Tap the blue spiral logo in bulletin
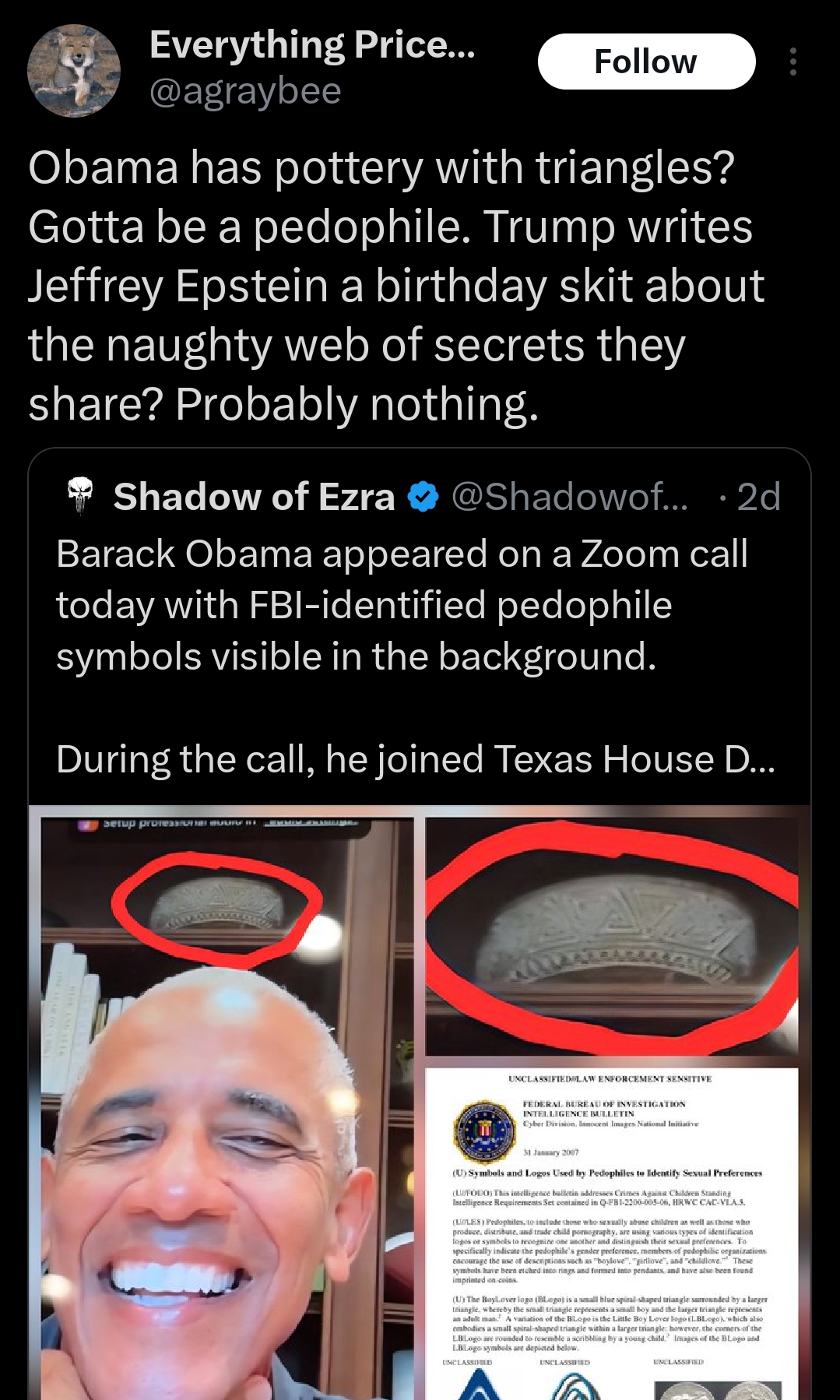This screenshot has width=840, height=1400. (x=578, y=1384)
